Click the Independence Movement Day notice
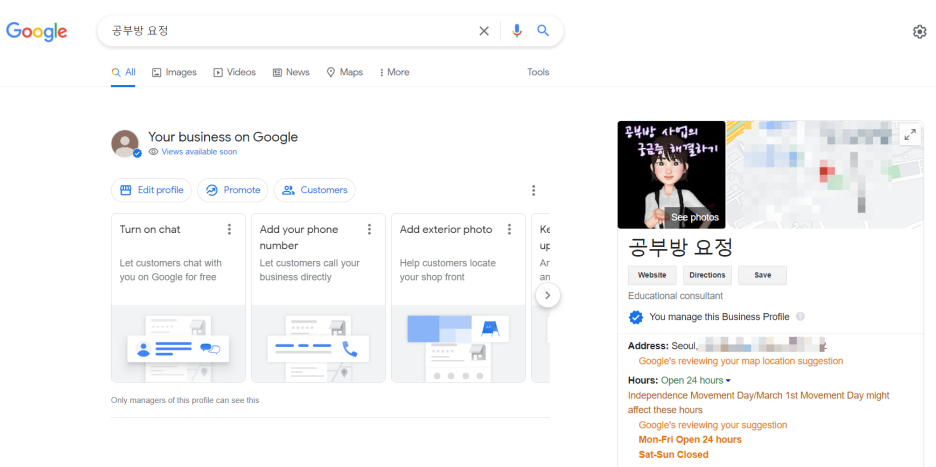Screen dimensions: 936x467 click(759, 403)
